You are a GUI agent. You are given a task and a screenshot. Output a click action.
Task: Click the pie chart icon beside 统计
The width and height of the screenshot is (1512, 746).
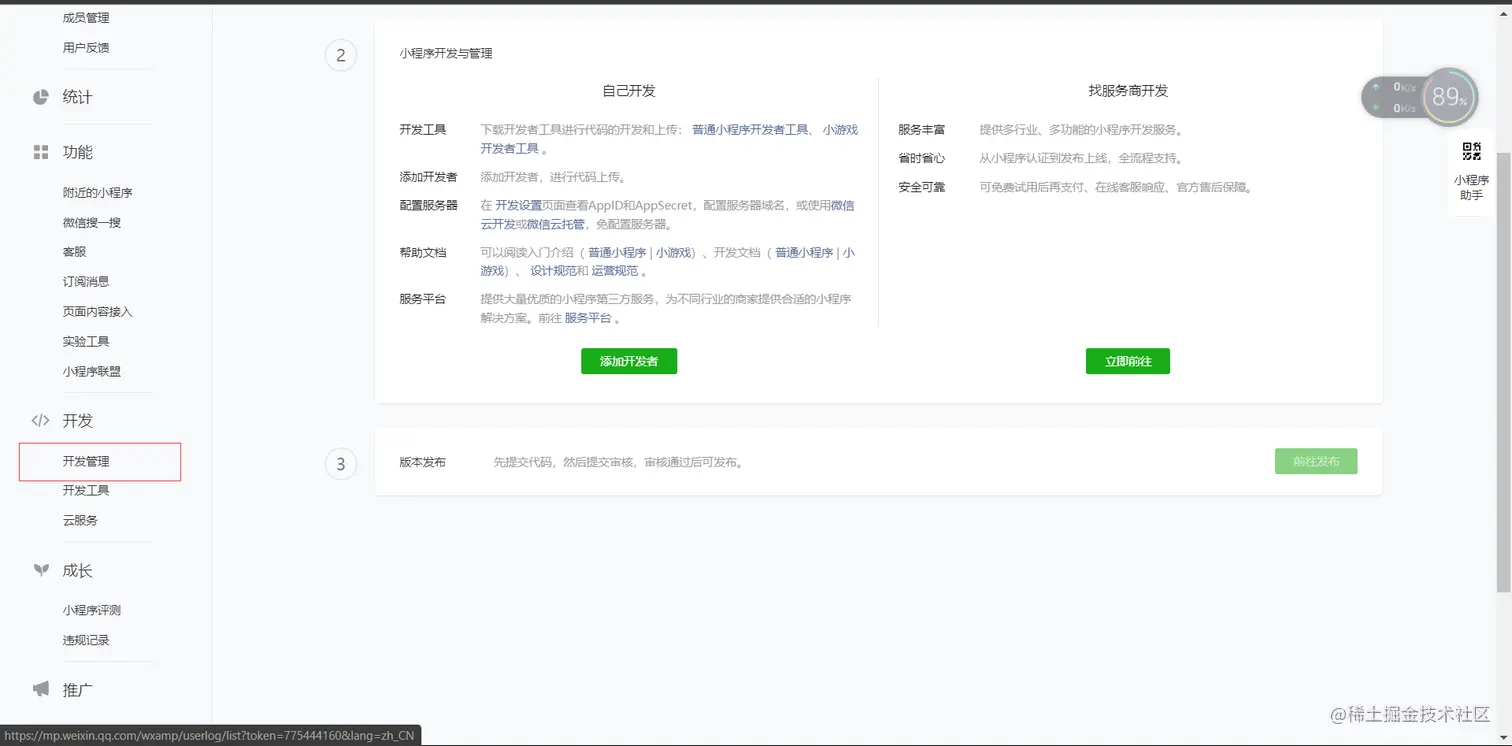41,97
